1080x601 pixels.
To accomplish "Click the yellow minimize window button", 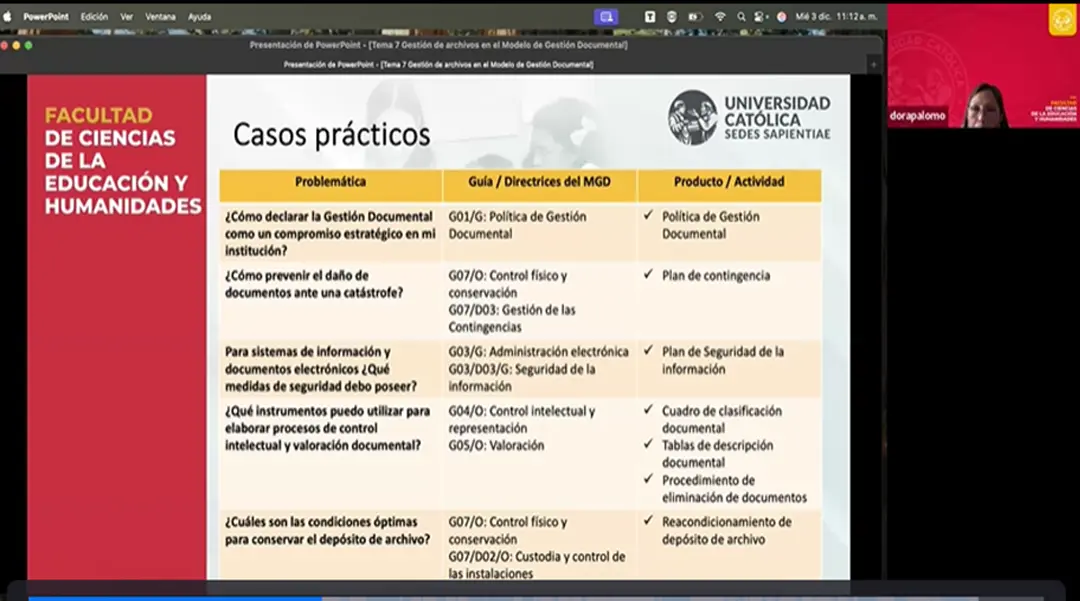I will tap(16, 45).
